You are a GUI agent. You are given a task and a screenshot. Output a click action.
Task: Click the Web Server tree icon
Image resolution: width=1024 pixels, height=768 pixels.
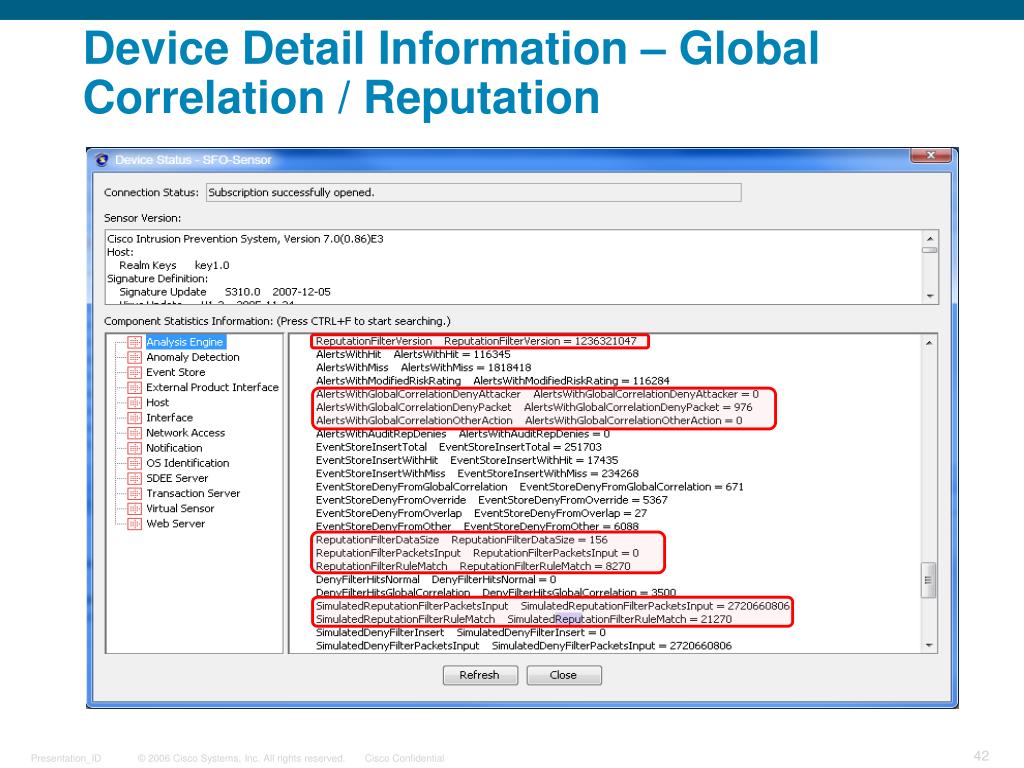coord(135,524)
